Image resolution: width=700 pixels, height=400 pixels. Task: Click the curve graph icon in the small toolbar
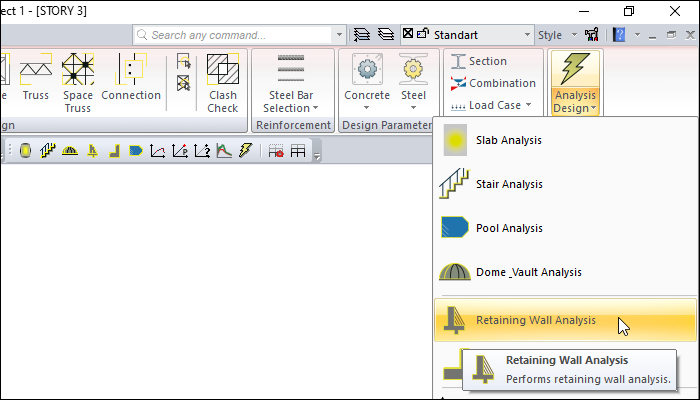pyautogui.click(x=158, y=151)
